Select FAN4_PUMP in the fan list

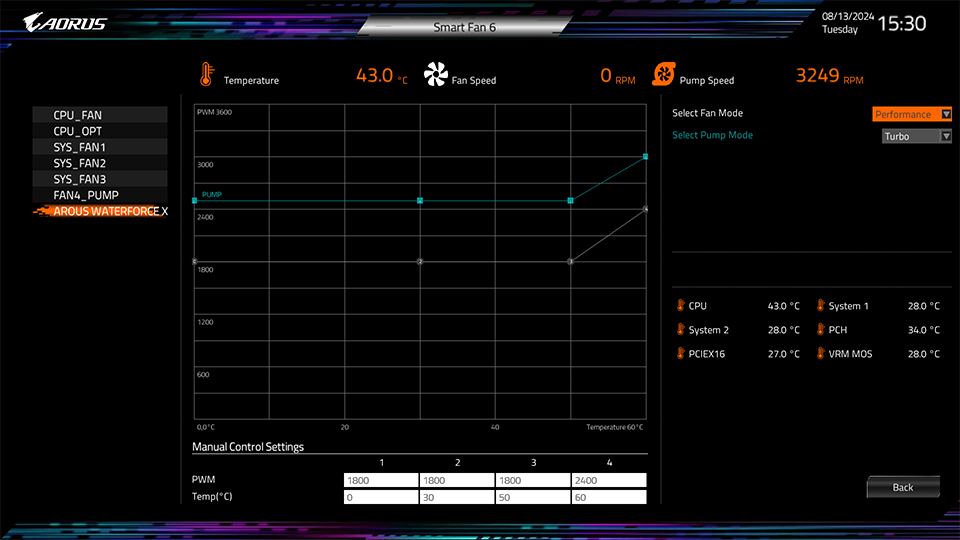[x=100, y=195]
